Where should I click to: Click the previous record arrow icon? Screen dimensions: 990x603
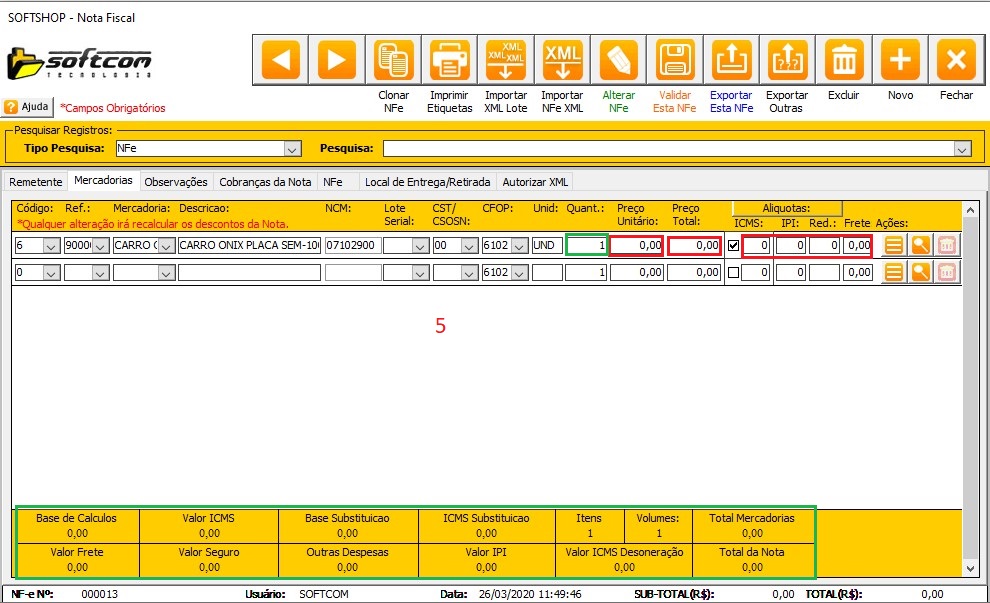(x=280, y=61)
